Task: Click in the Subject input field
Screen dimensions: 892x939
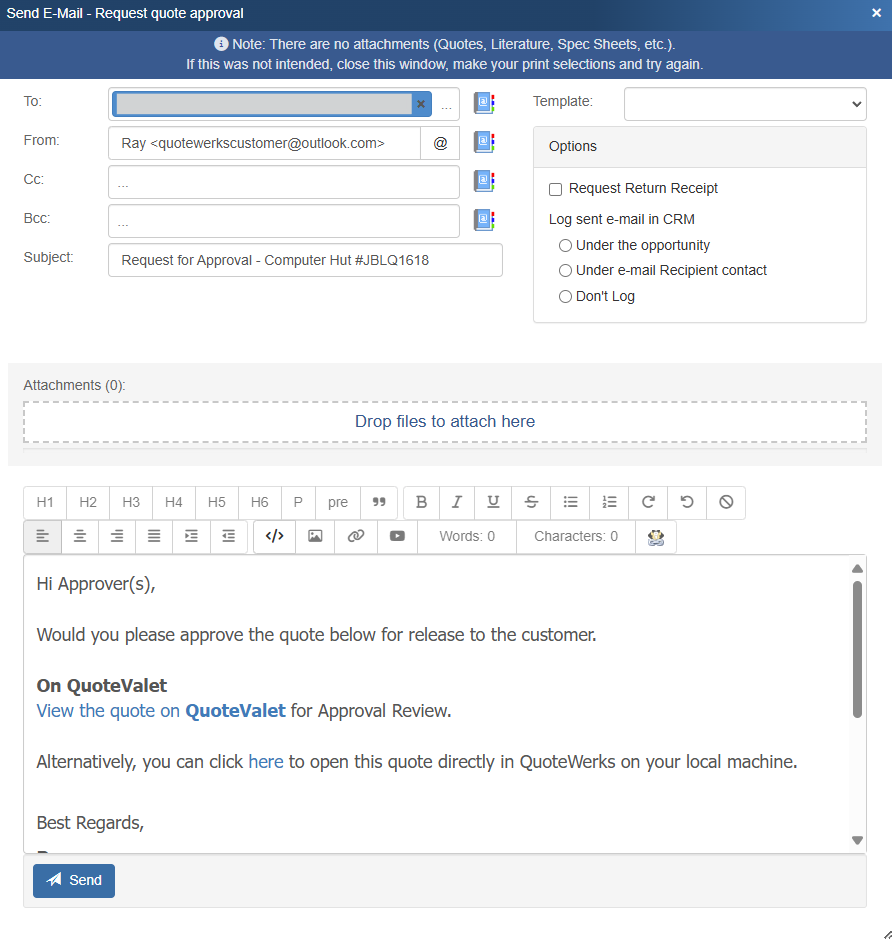Action: pyautogui.click(x=305, y=260)
